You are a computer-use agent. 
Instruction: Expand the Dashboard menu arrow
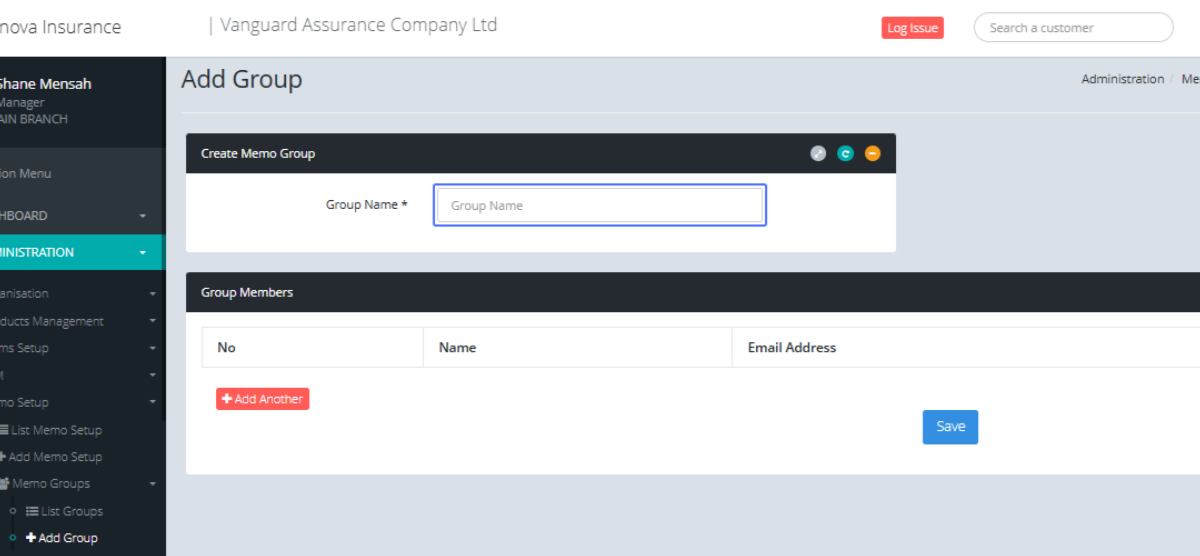coord(142,216)
